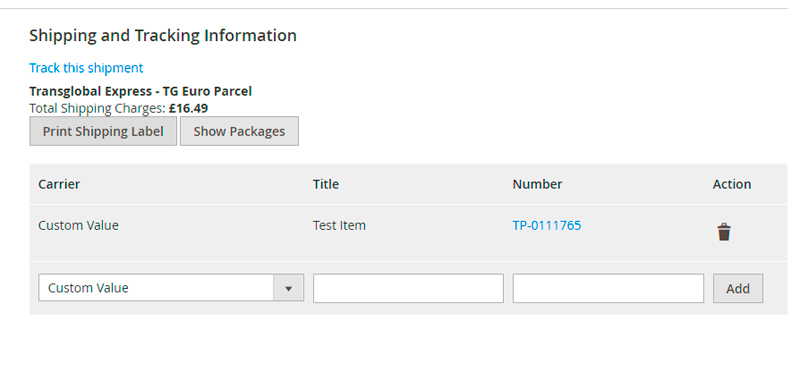
Task: Focus the empty Title input field
Action: click(408, 288)
